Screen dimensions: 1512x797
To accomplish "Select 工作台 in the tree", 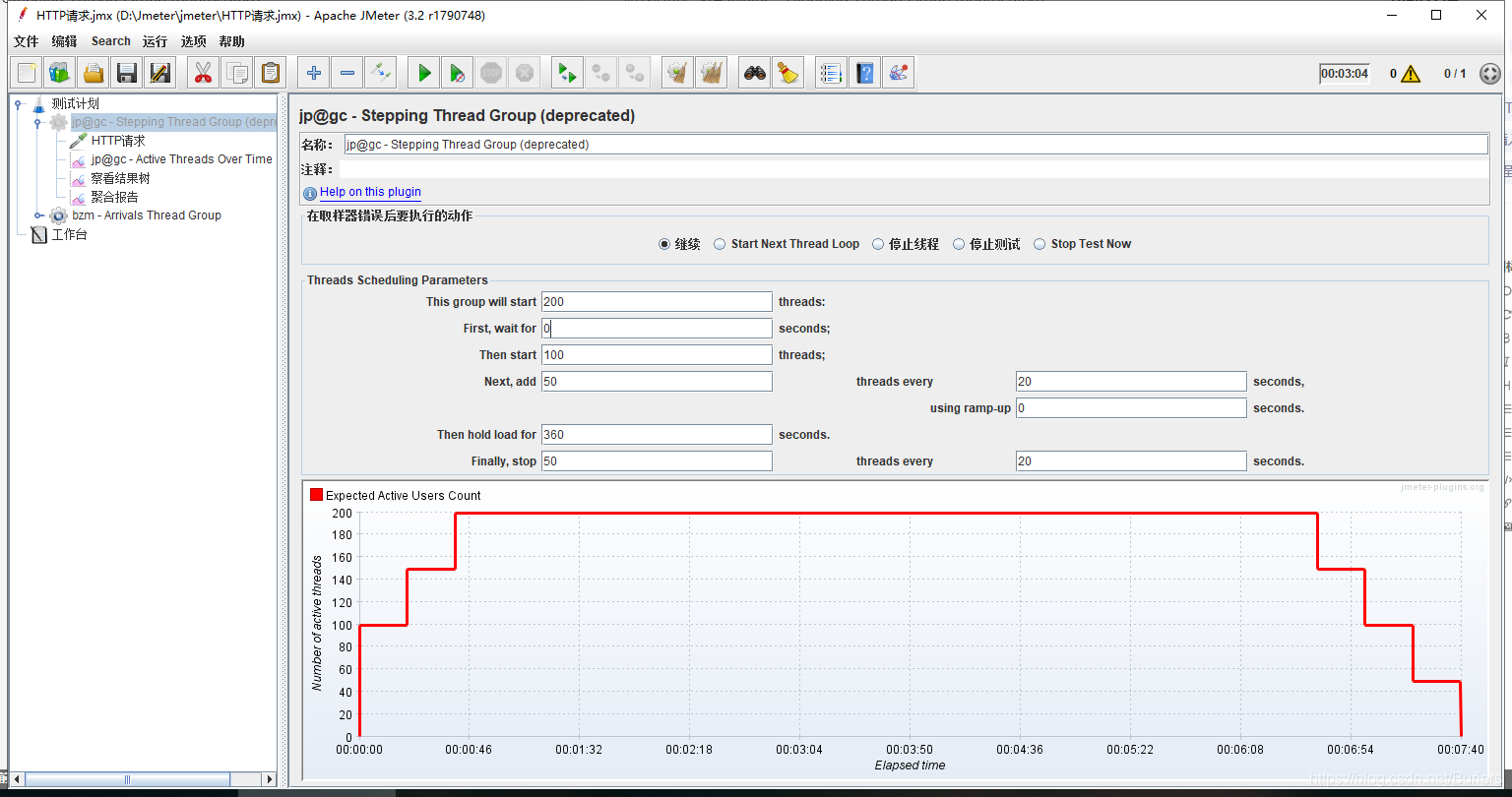I will (69, 234).
